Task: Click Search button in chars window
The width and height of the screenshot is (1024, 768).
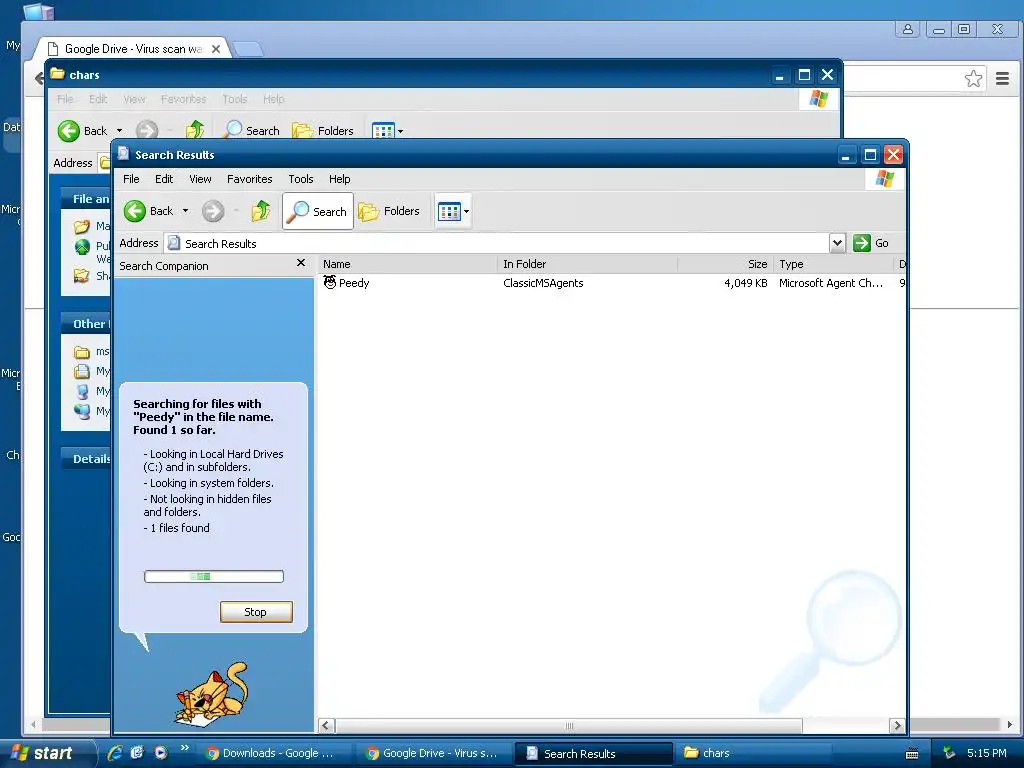Action: (251, 131)
